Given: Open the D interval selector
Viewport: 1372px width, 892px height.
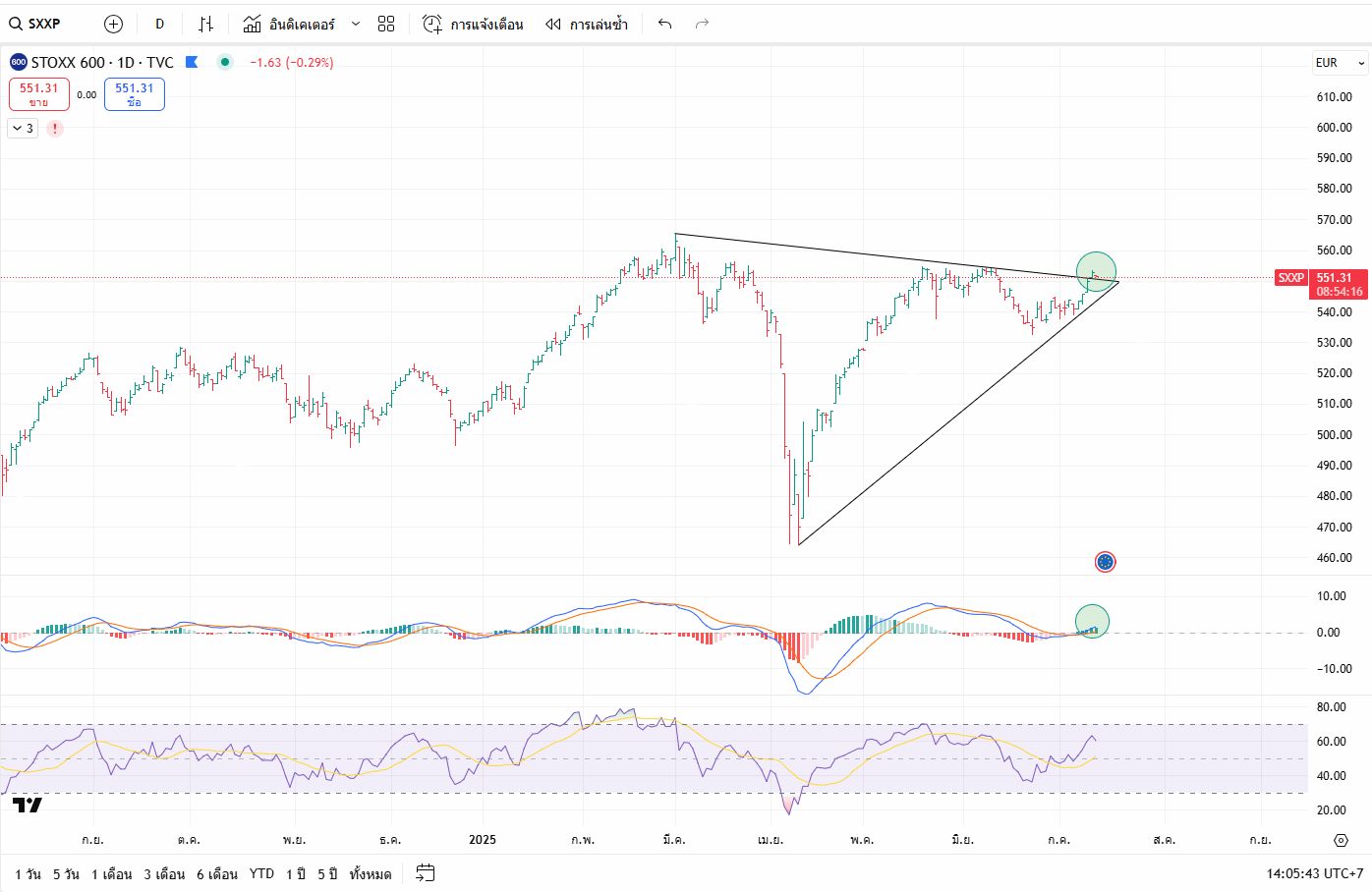Looking at the screenshot, I should coord(159,24).
